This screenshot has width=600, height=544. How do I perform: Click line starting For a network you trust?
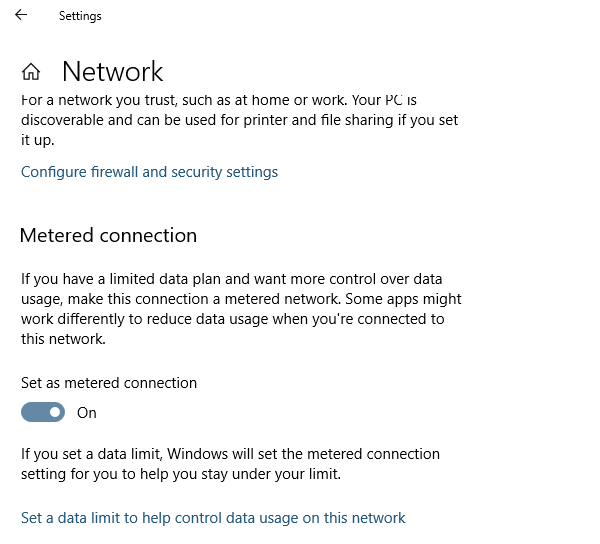tap(219, 100)
